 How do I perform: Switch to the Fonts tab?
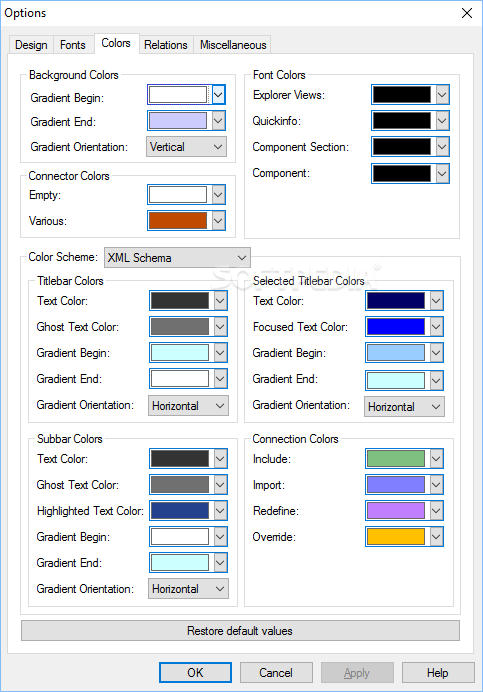(73, 45)
